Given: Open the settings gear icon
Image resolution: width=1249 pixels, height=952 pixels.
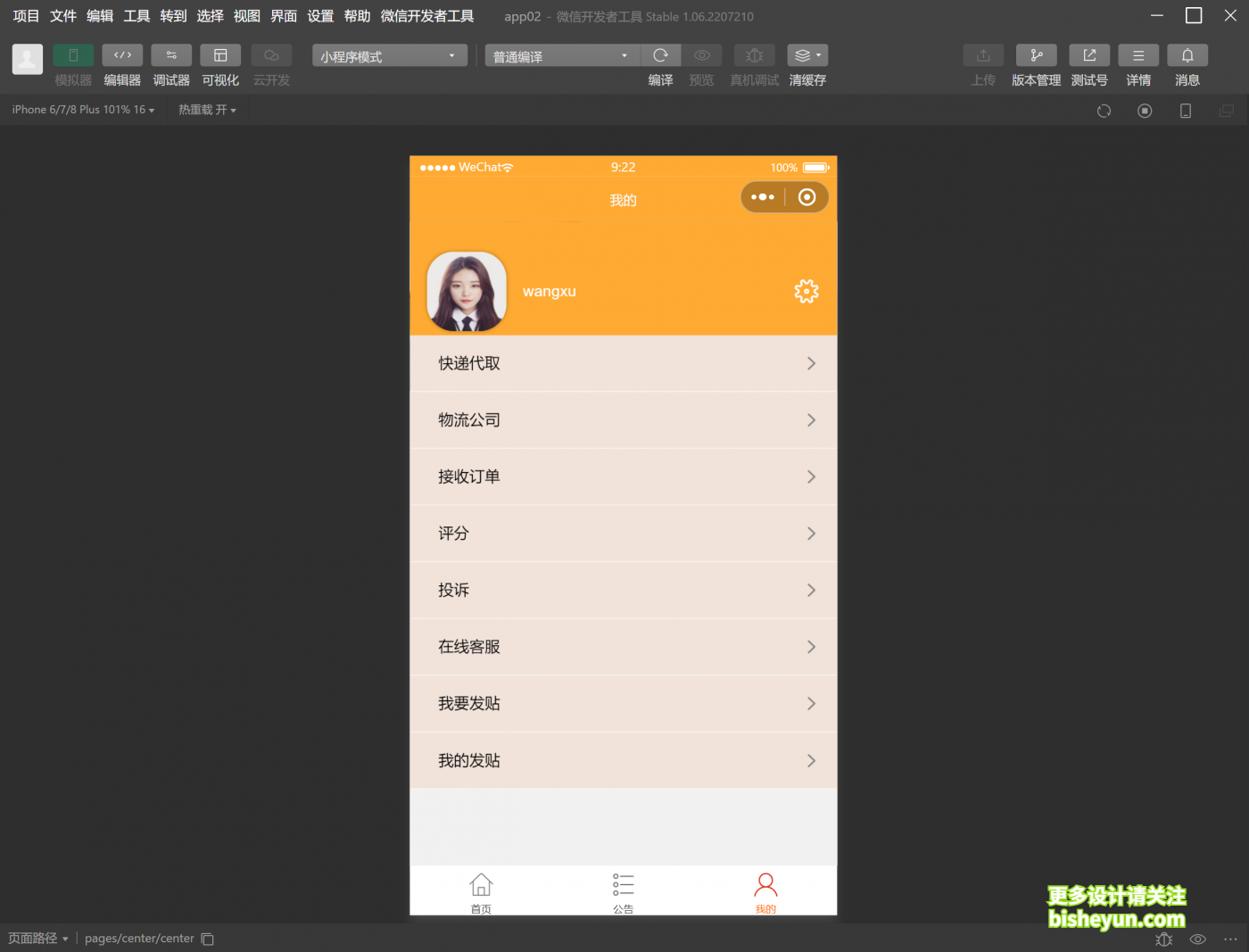Looking at the screenshot, I should [806, 292].
